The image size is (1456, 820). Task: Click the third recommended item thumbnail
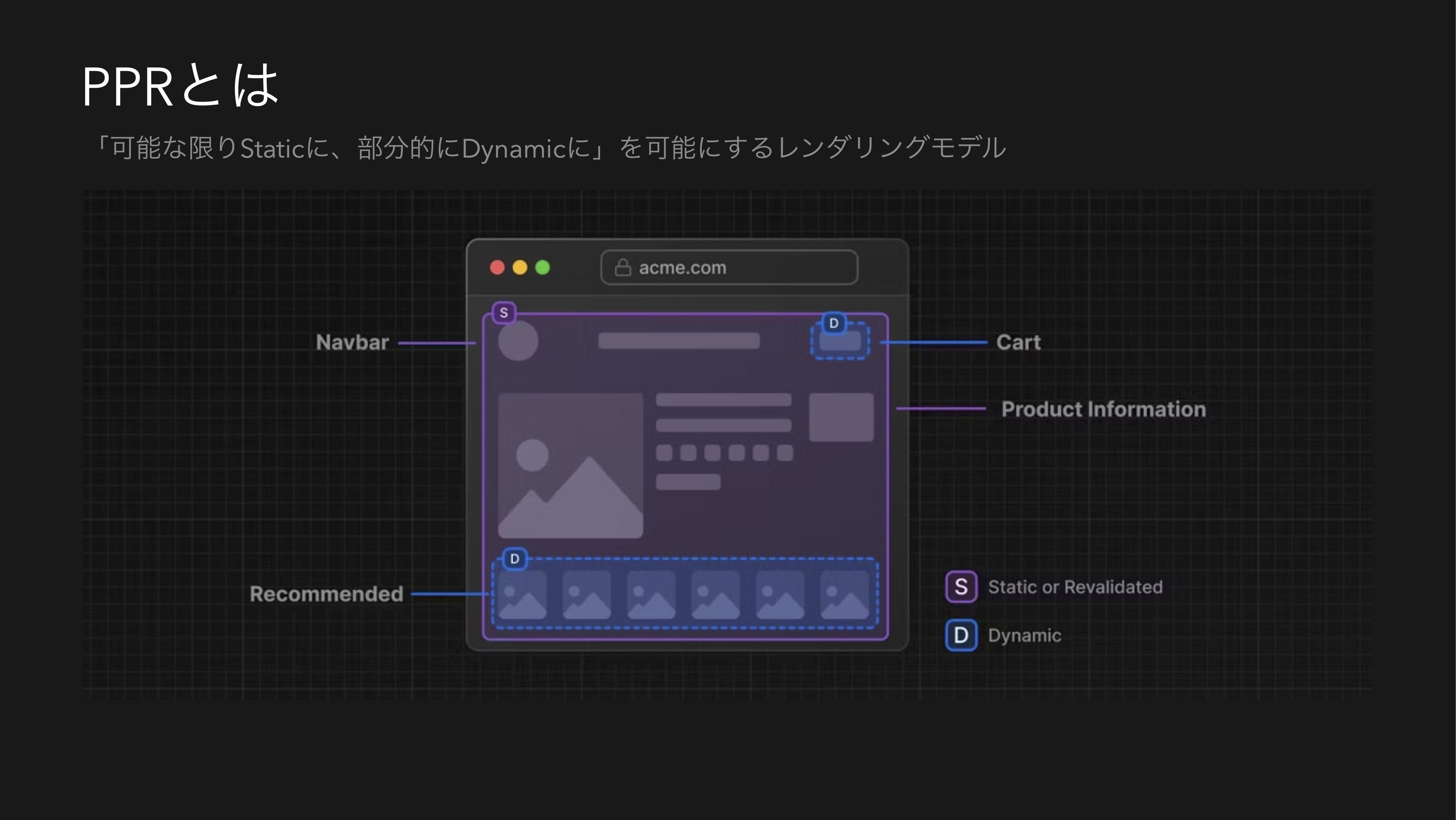(651, 595)
